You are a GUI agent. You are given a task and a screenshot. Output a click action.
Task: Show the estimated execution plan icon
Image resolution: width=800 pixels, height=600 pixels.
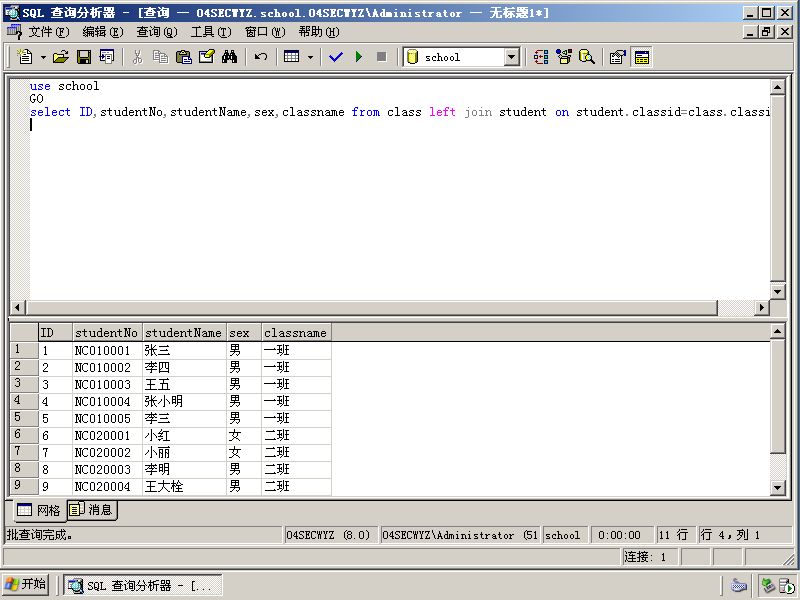[x=541, y=57]
